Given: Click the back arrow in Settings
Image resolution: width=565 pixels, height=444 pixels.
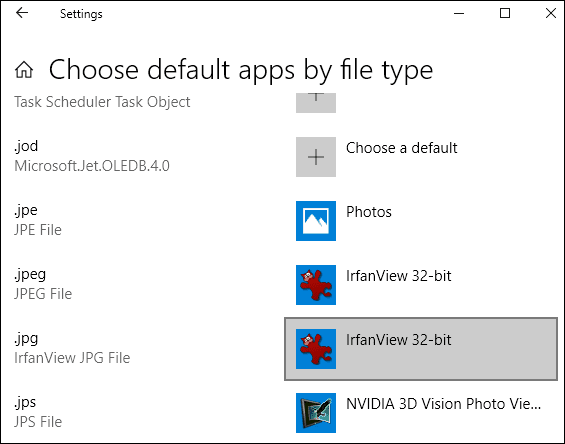Looking at the screenshot, I should coord(22,13).
